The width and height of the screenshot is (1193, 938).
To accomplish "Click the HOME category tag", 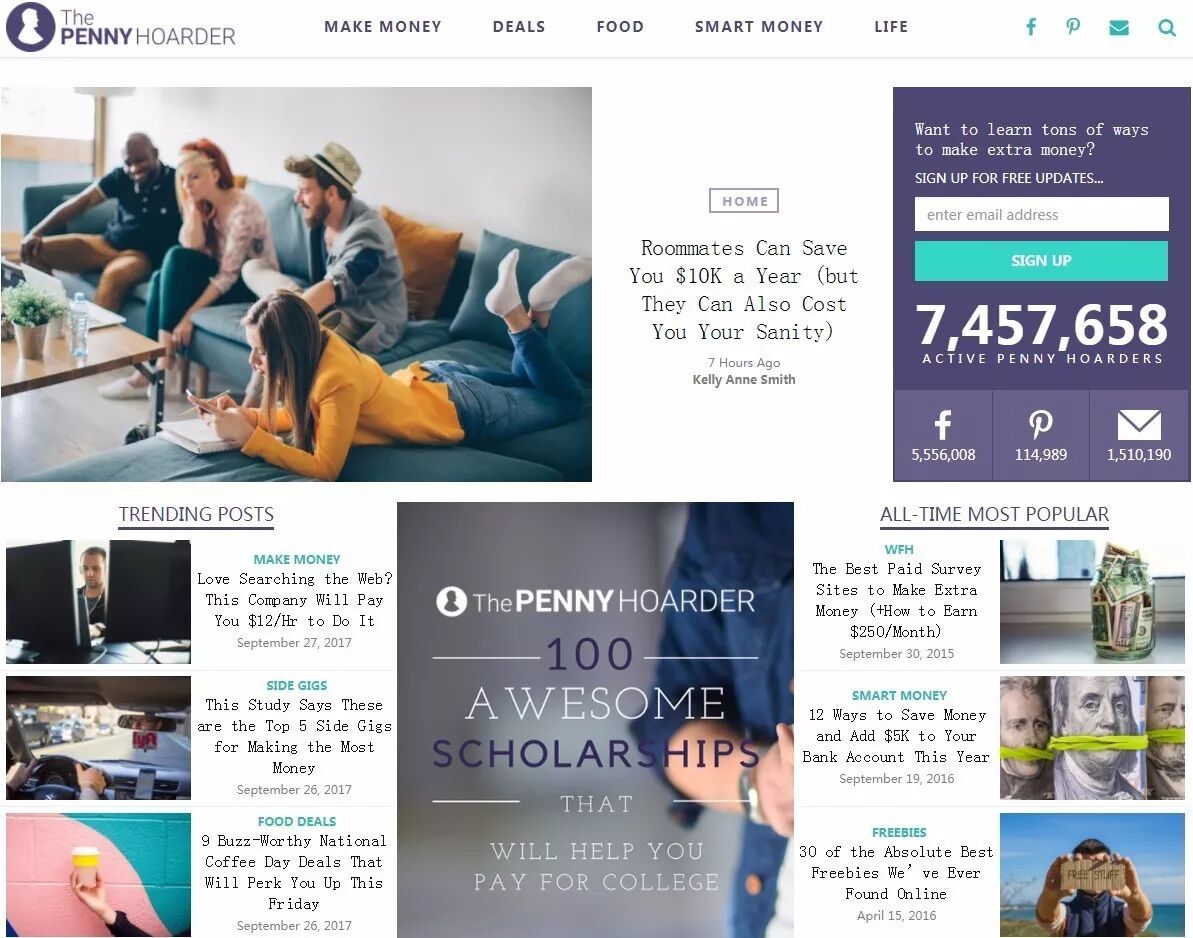I will (x=744, y=201).
